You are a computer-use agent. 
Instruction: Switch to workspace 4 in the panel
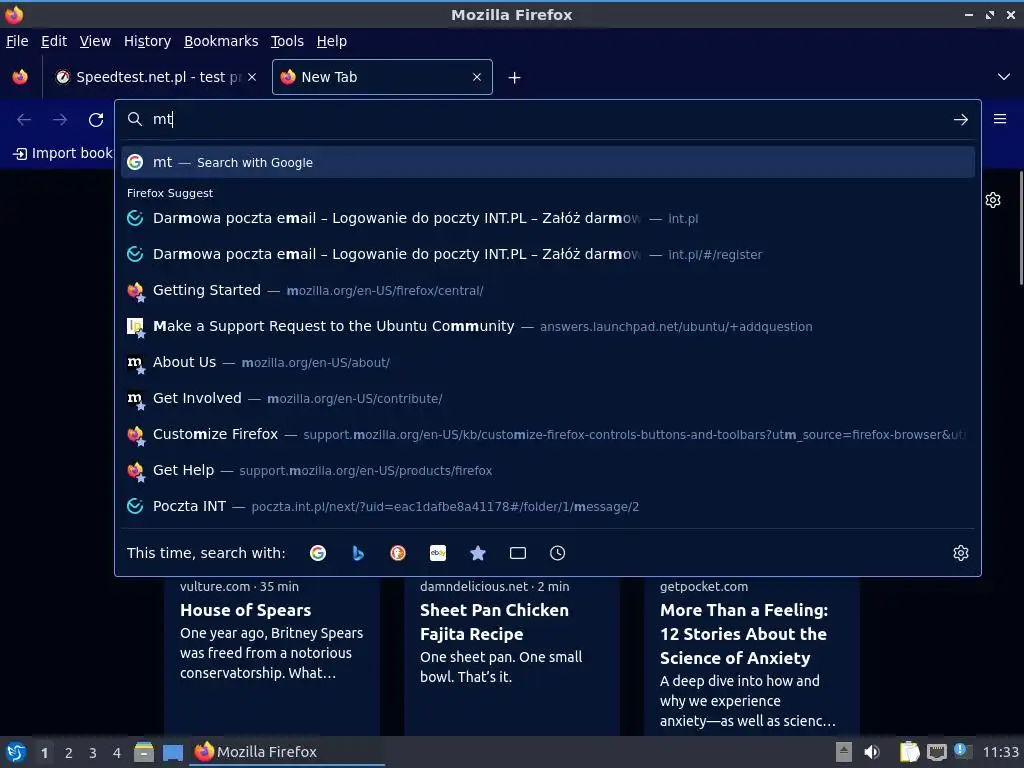tap(117, 753)
